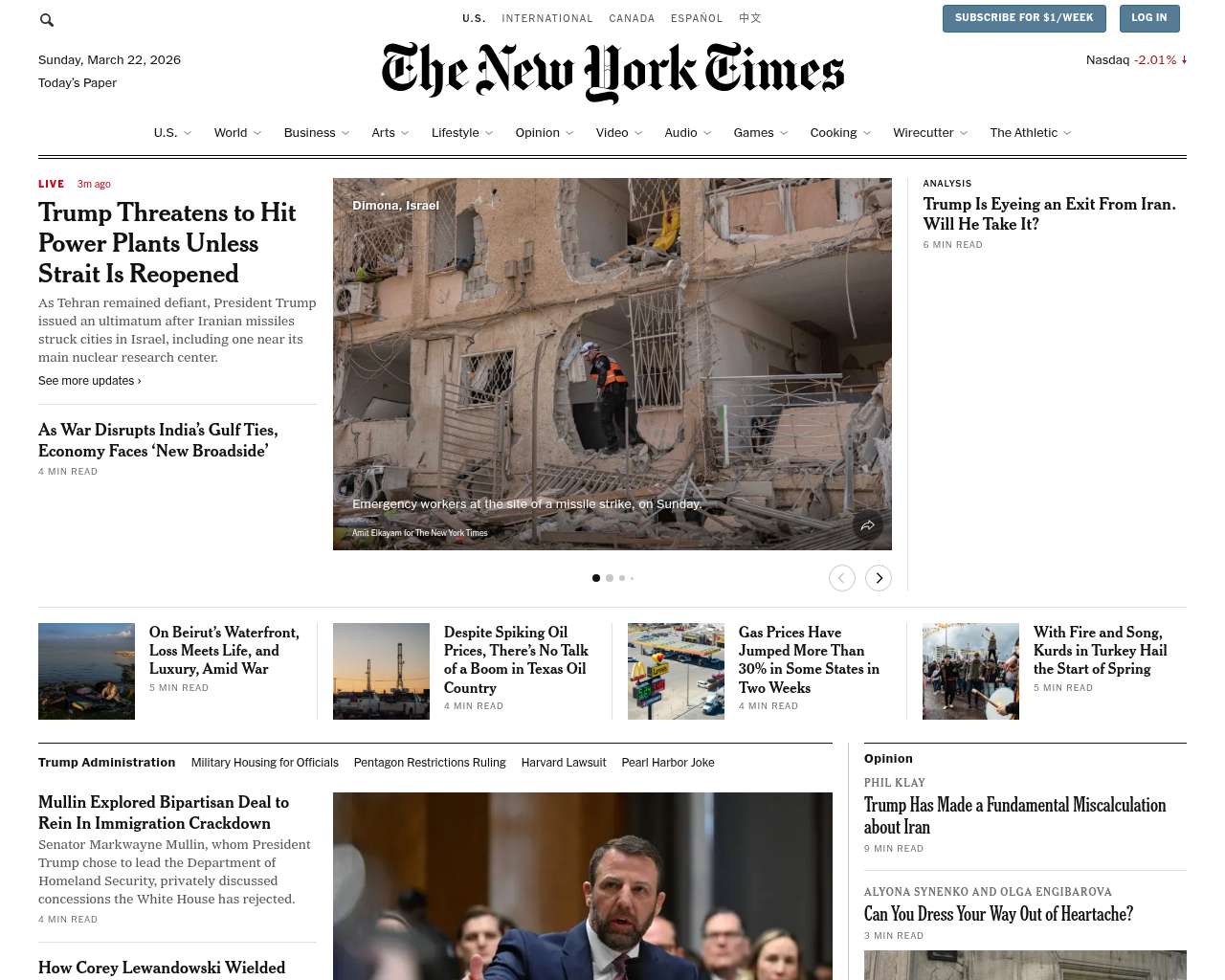The width and height of the screenshot is (1225, 980).
Task: Go to next carousel slide arrow
Action: pyautogui.click(x=879, y=578)
